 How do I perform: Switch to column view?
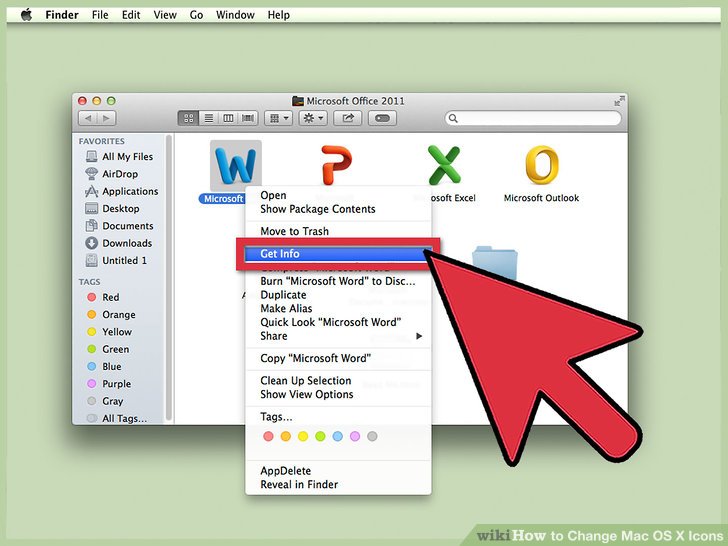pyautogui.click(x=228, y=118)
